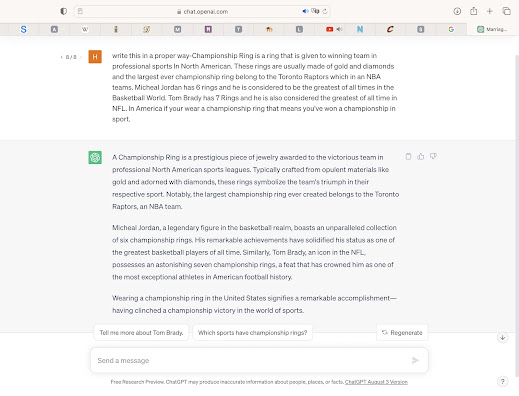Switch to the Google tab
Viewport: 519px width, 396px height.
click(x=451, y=29)
